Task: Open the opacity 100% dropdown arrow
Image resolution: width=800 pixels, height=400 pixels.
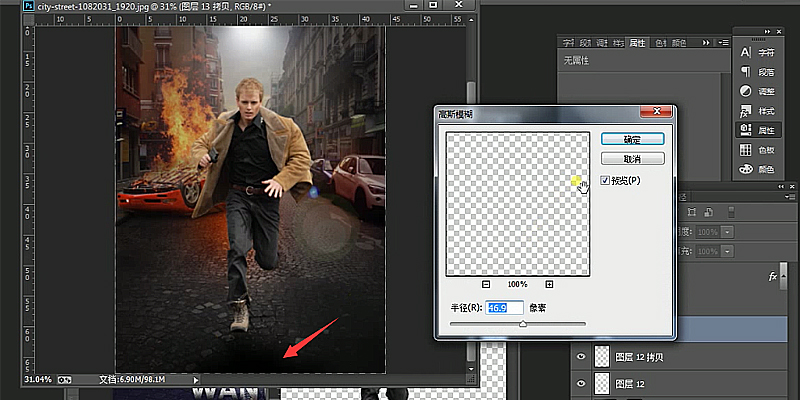Action: pyautogui.click(x=727, y=232)
